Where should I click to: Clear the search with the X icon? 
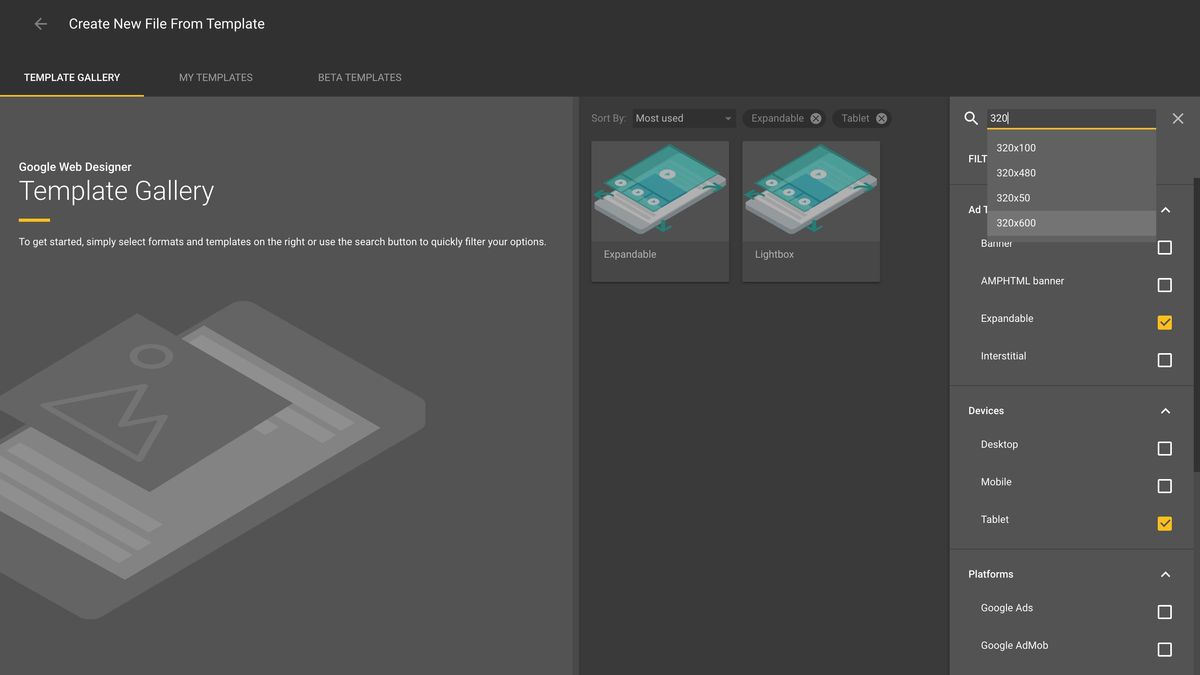1177,117
